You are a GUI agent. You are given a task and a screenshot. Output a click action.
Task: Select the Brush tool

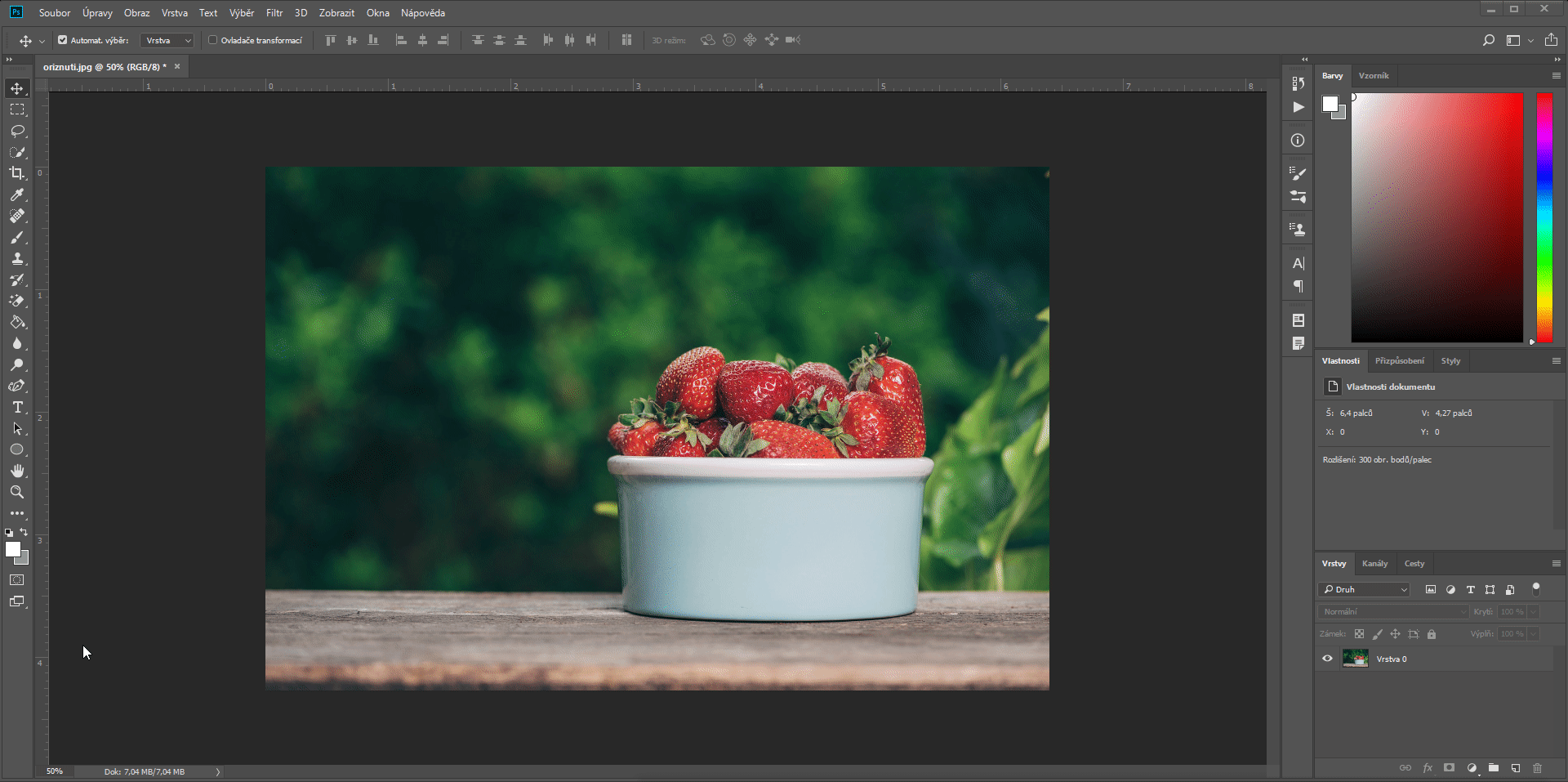coord(17,238)
